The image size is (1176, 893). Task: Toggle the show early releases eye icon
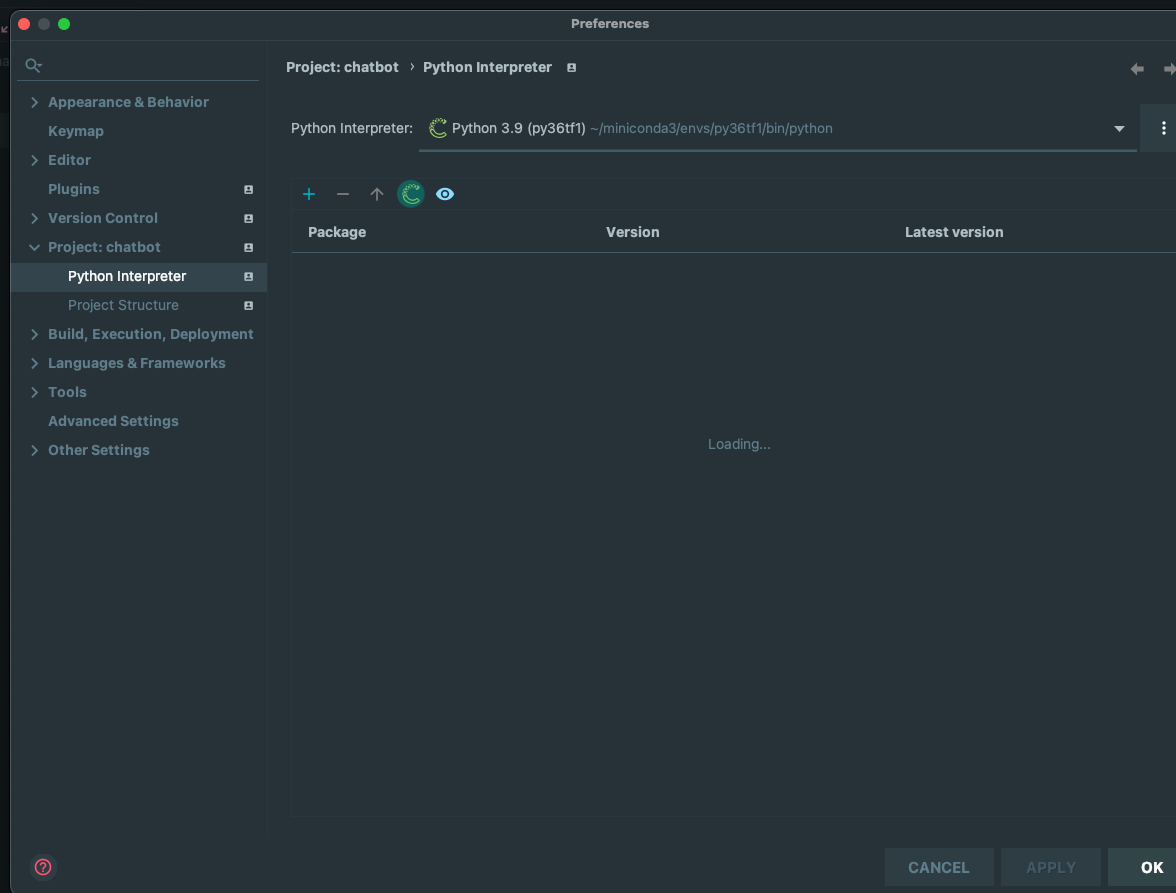(445, 194)
